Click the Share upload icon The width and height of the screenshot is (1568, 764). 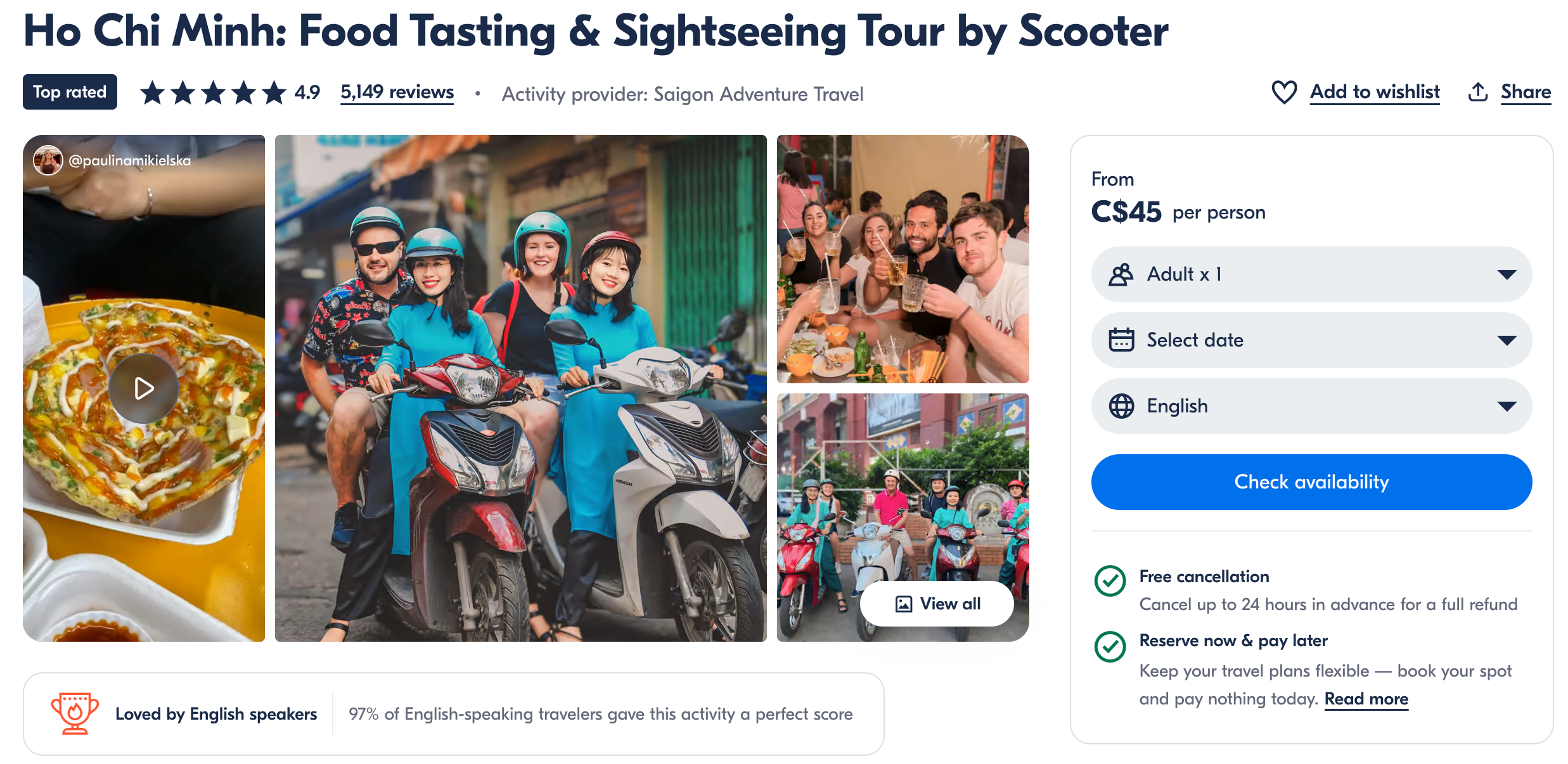click(1477, 92)
